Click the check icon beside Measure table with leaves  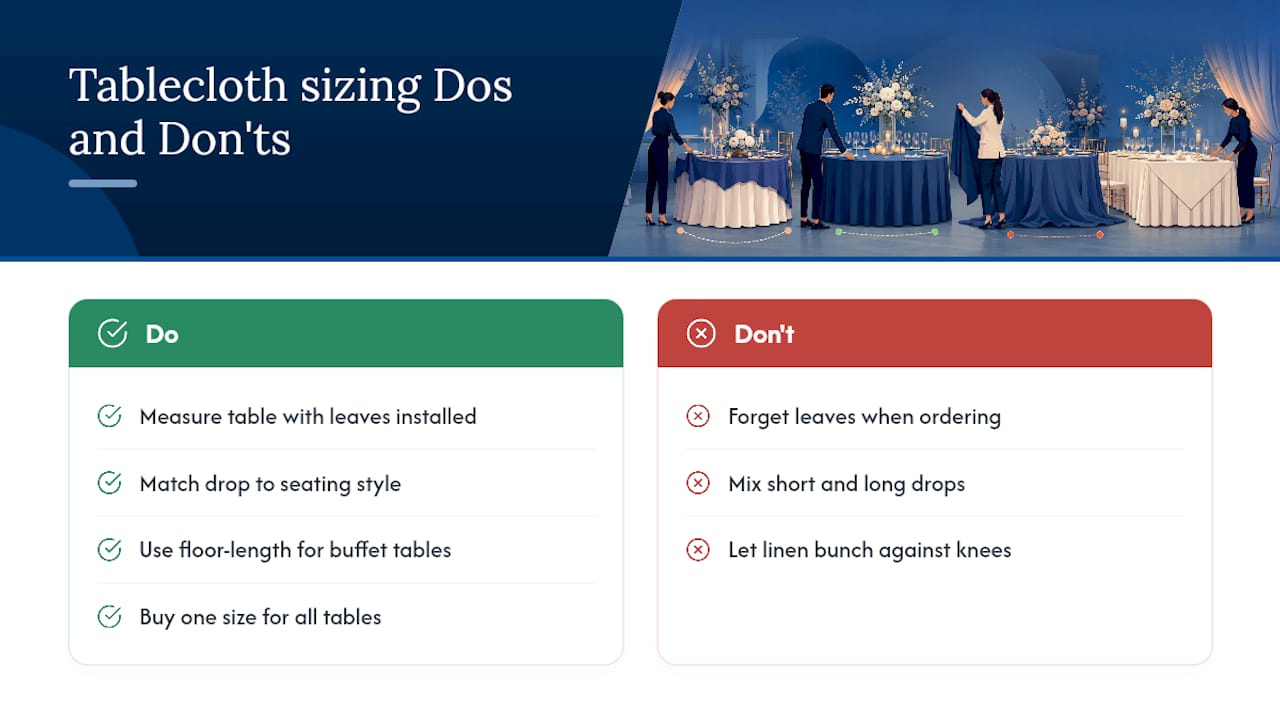[x=110, y=416]
